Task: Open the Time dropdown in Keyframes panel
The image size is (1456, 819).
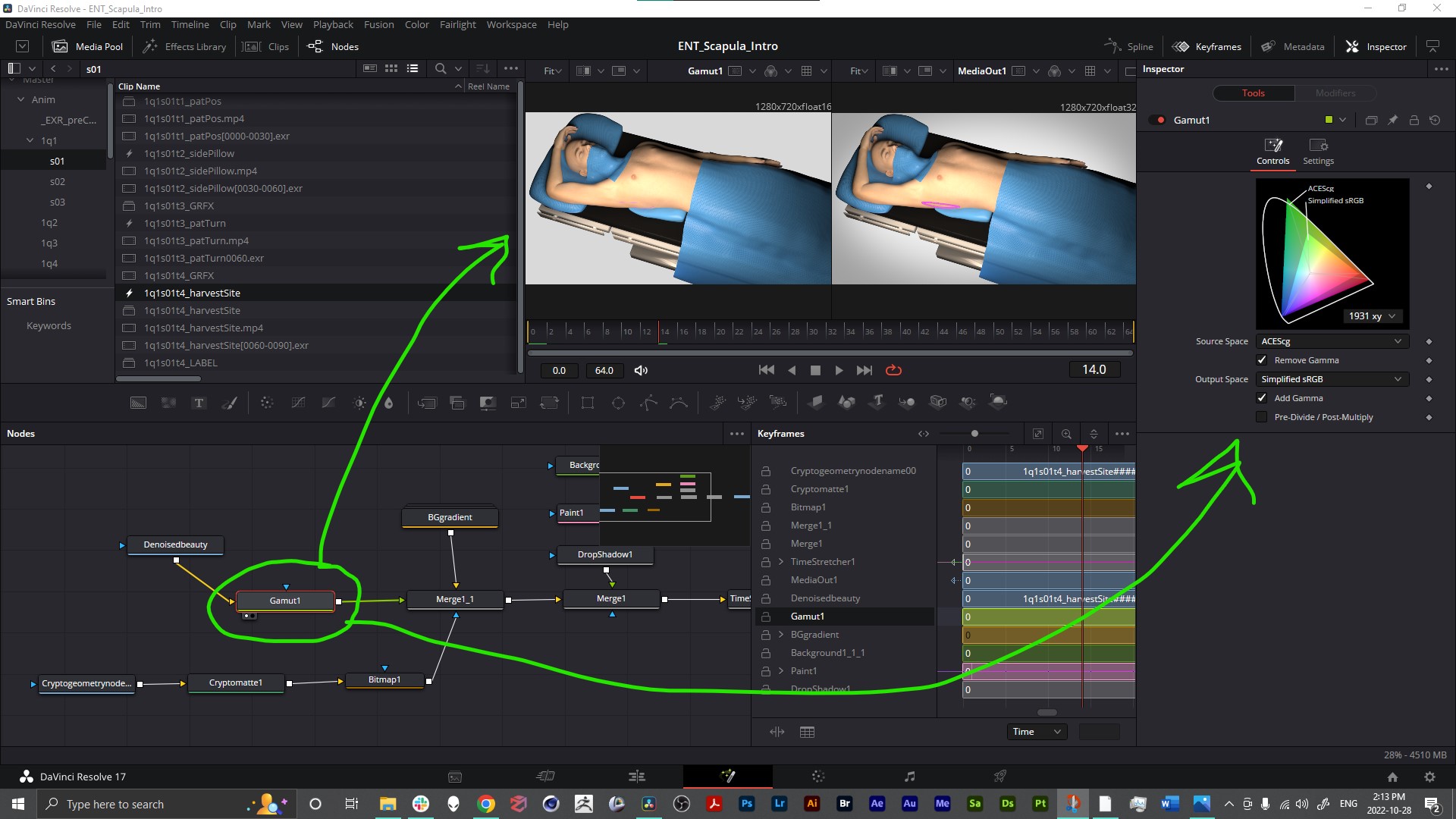Action: 1037,732
